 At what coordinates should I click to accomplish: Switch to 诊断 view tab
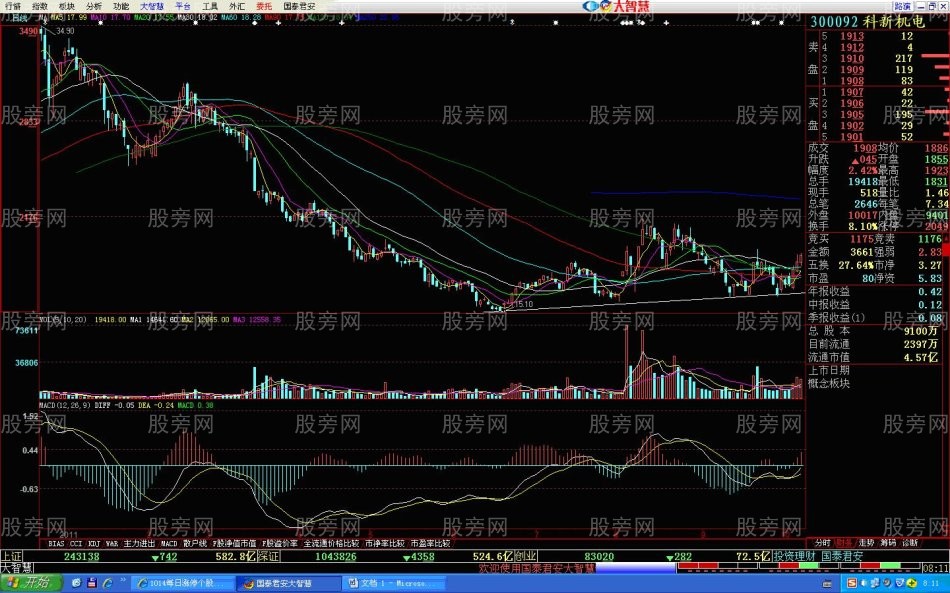909,543
